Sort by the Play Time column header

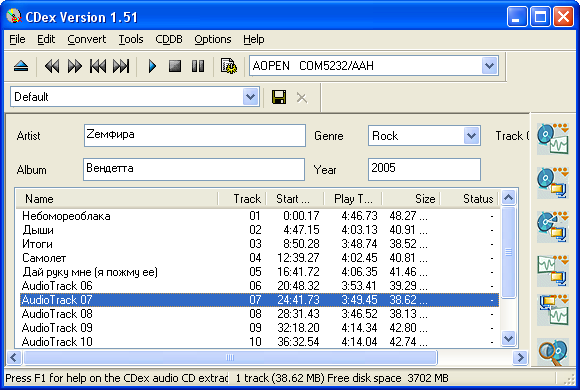[353, 199]
